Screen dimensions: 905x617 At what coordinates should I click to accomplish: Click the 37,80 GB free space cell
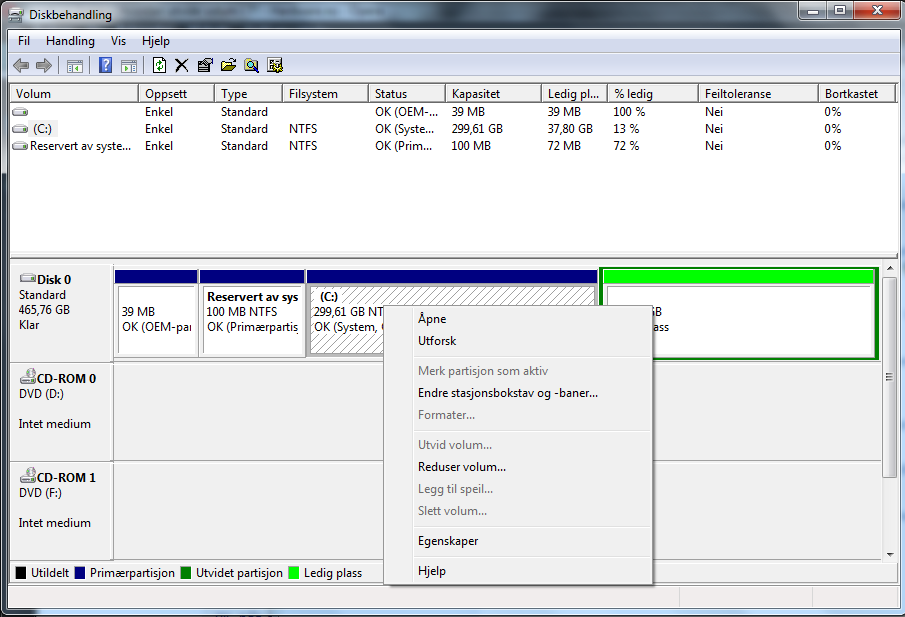(x=570, y=129)
